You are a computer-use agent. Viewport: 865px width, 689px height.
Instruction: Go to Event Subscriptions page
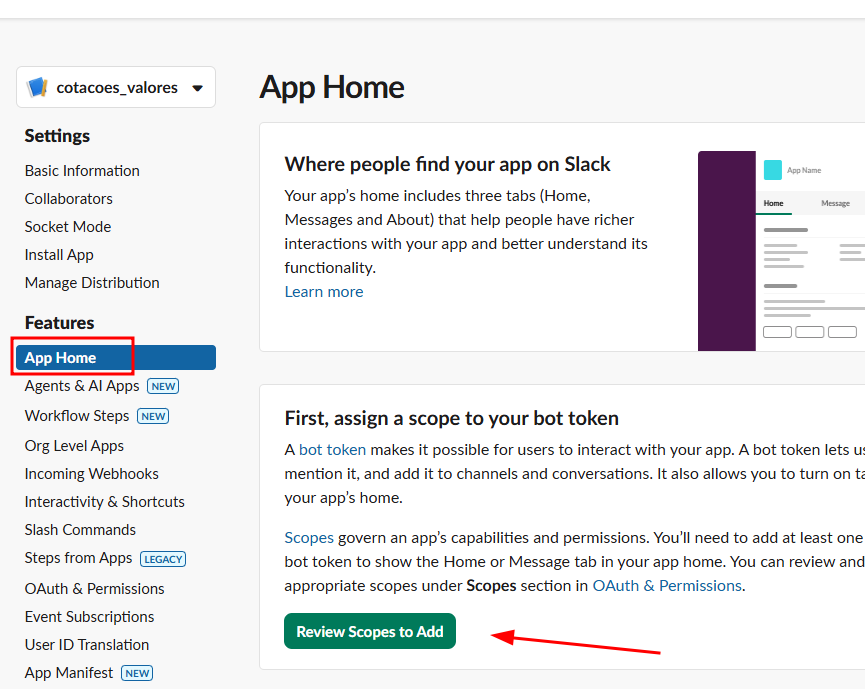click(x=89, y=617)
